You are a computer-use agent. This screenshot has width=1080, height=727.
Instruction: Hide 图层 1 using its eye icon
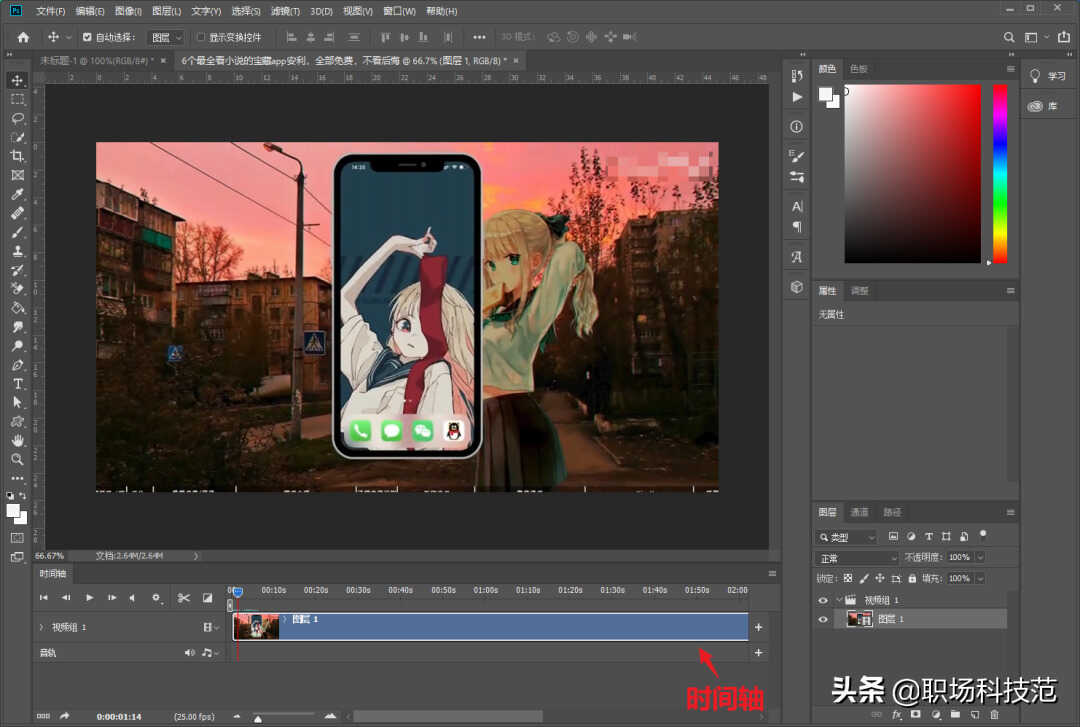pyautogui.click(x=823, y=619)
